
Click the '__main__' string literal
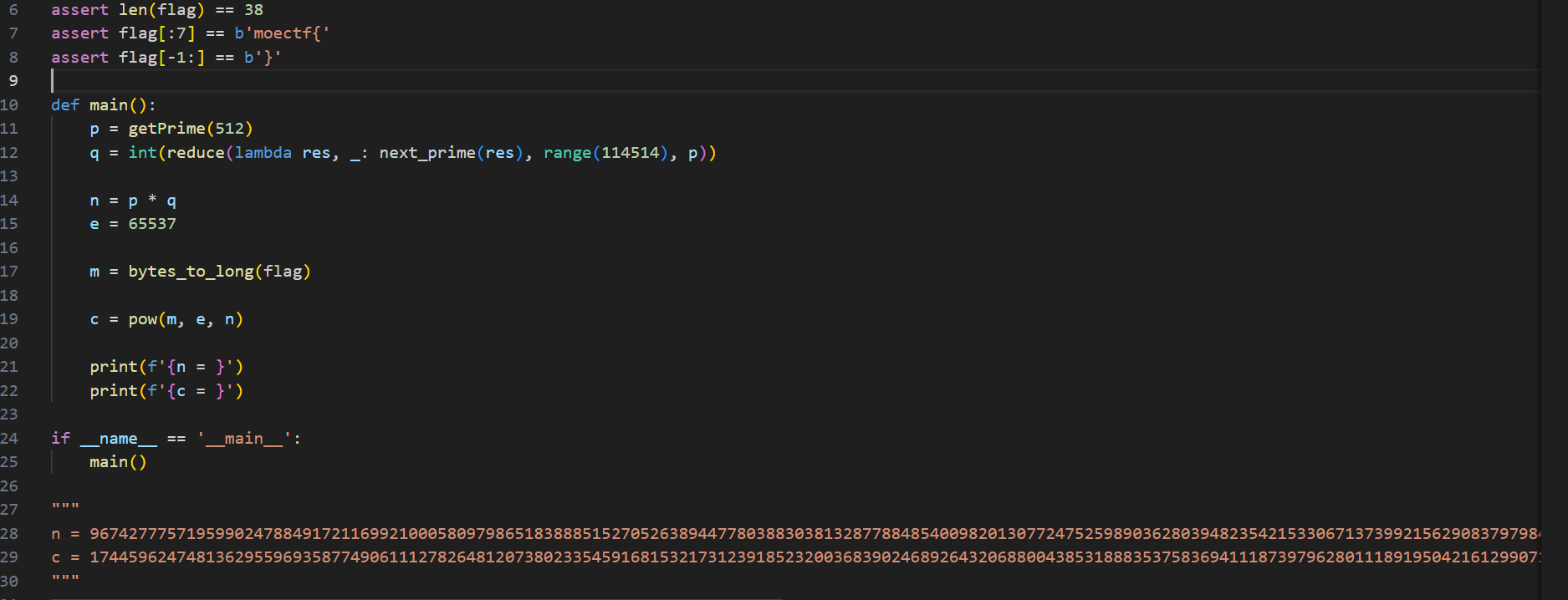[x=244, y=439]
